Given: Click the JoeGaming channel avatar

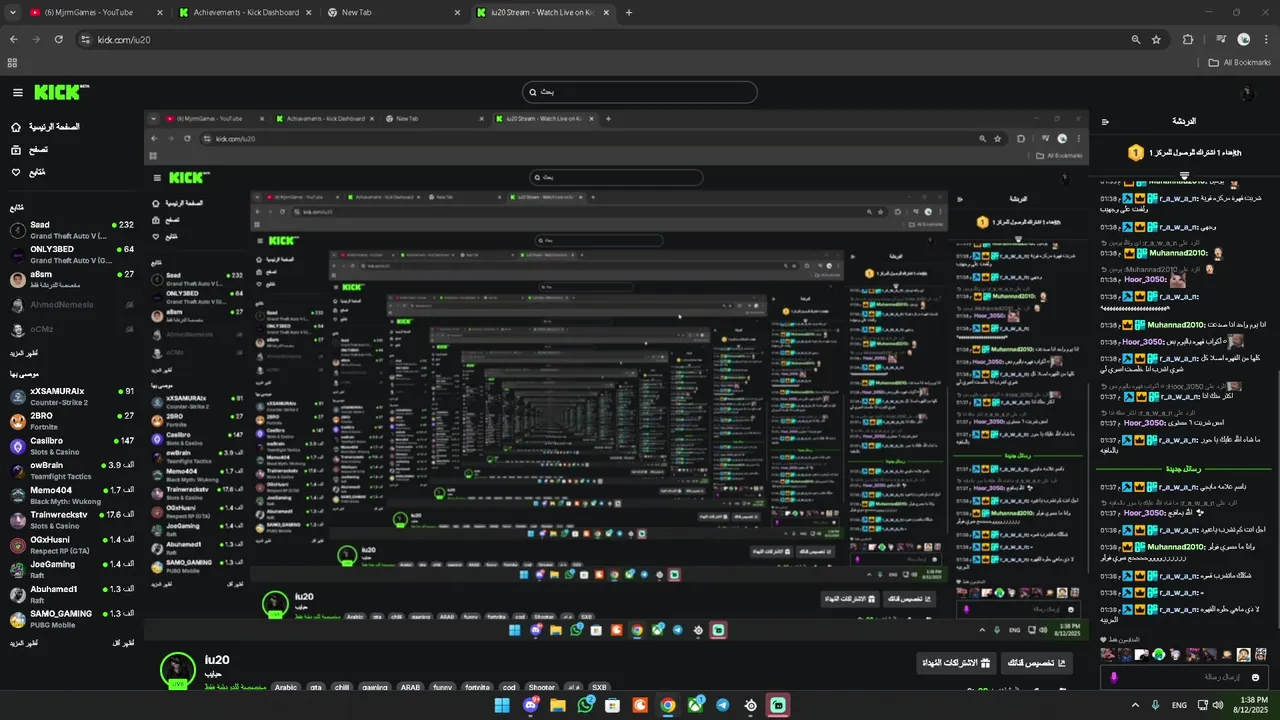Looking at the screenshot, I should click(x=17, y=570).
